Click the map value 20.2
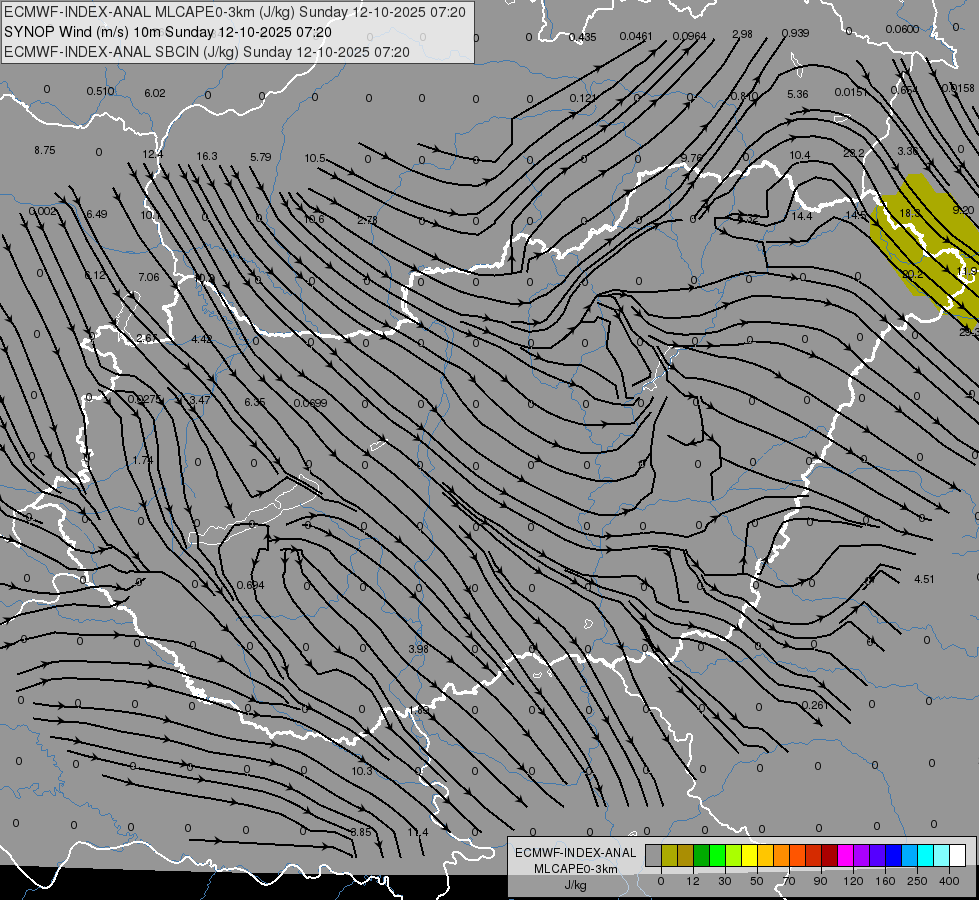The image size is (979, 900). (912, 274)
